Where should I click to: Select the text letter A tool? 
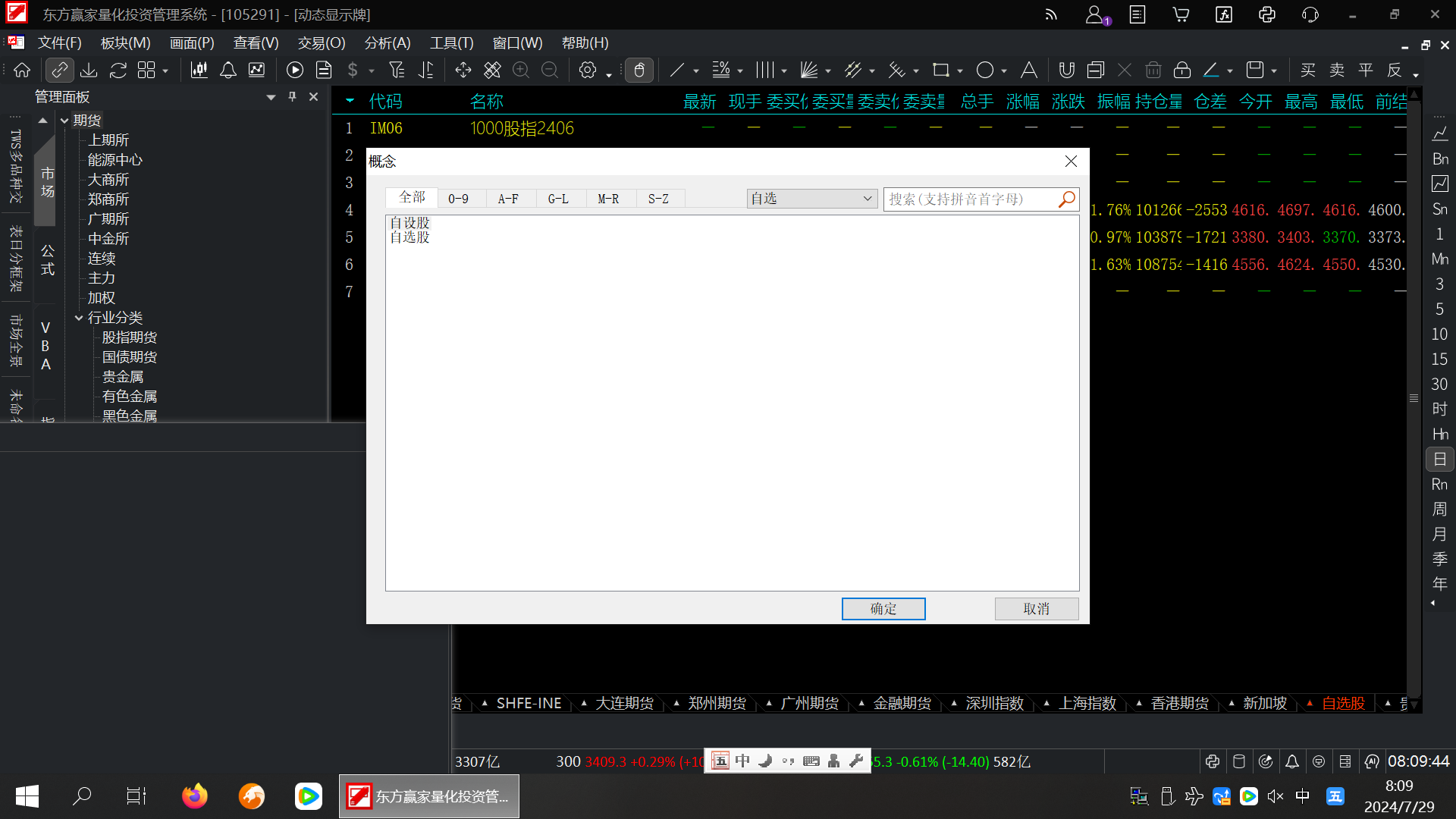click(x=1029, y=71)
